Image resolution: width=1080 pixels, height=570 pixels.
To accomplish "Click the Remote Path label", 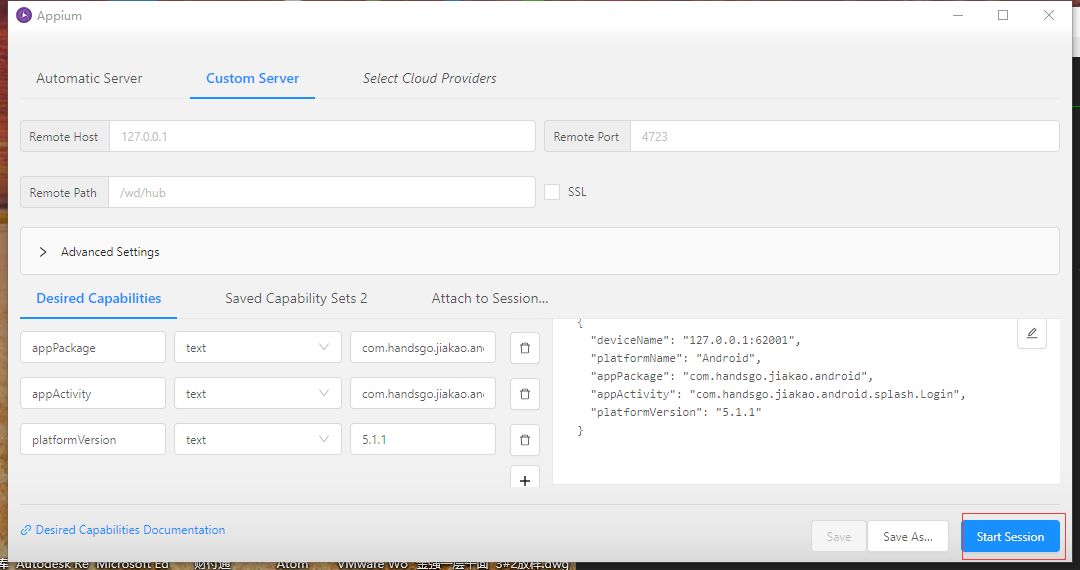I will click(63, 193).
